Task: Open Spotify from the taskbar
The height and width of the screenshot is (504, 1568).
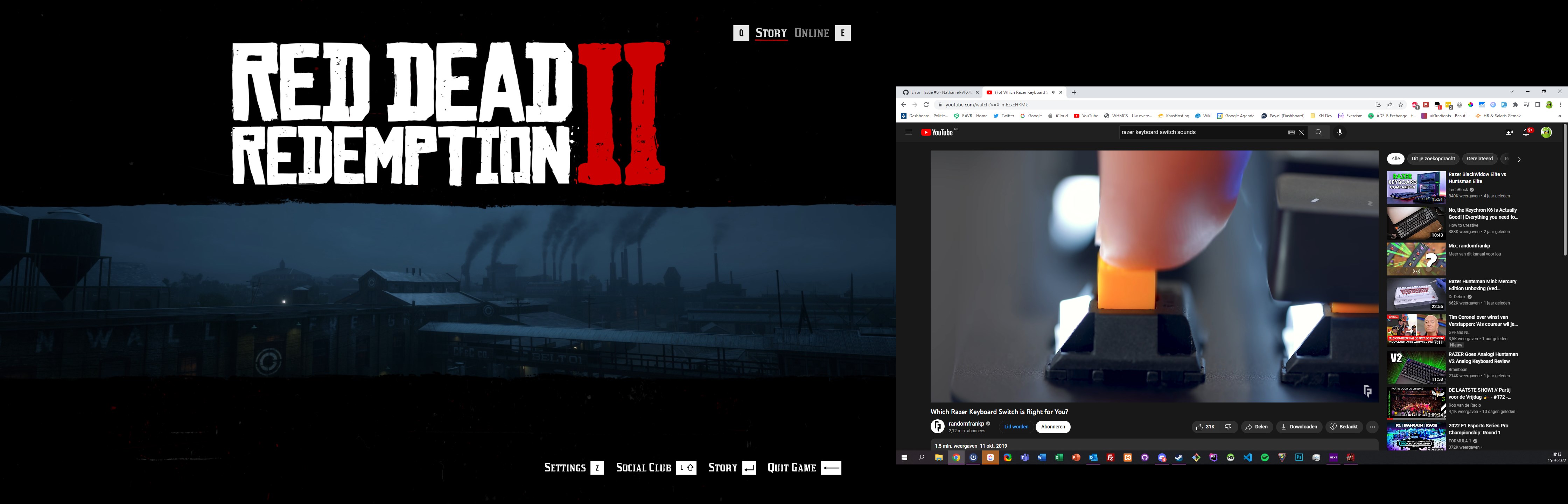Action: coord(1265,458)
